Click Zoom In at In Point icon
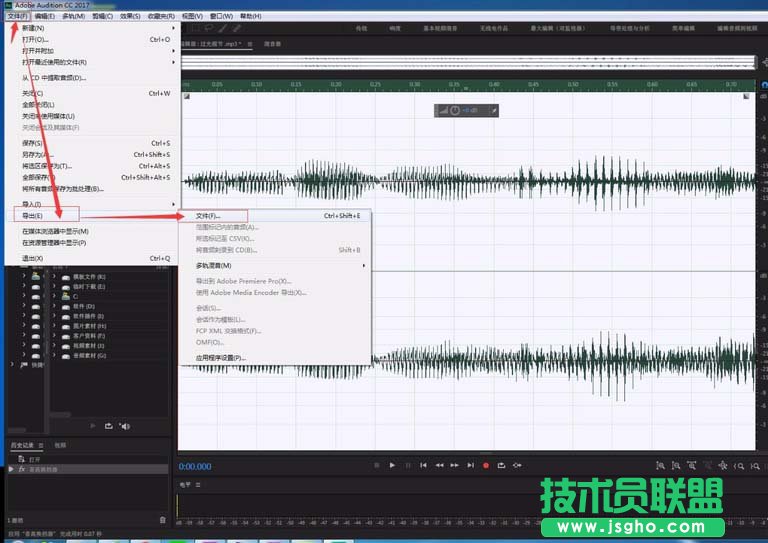 tap(739, 466)
